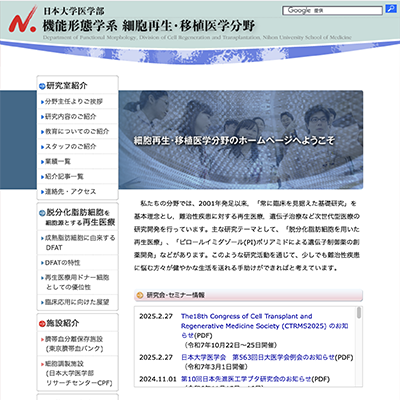Open the CTRMS2025 congress announcement PDF link
400x400 pixels.
tap(264, 326)
